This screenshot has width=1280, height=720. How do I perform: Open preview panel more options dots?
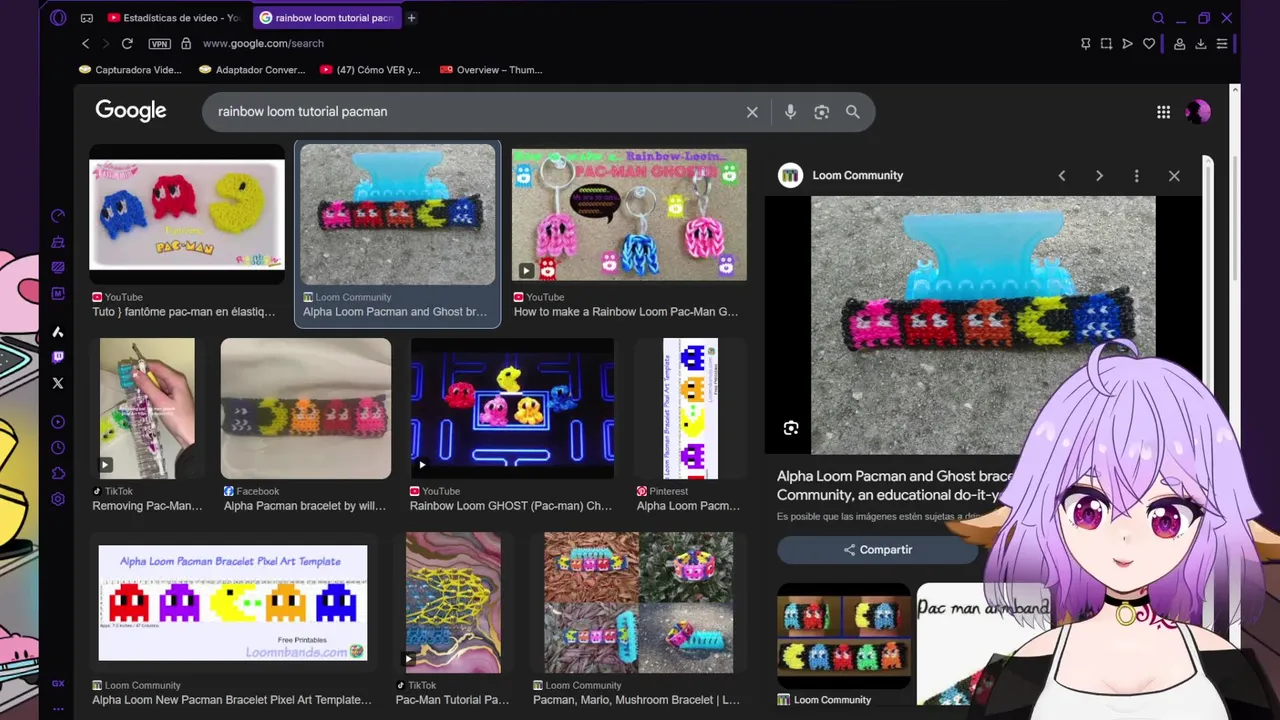[1136, 176]
